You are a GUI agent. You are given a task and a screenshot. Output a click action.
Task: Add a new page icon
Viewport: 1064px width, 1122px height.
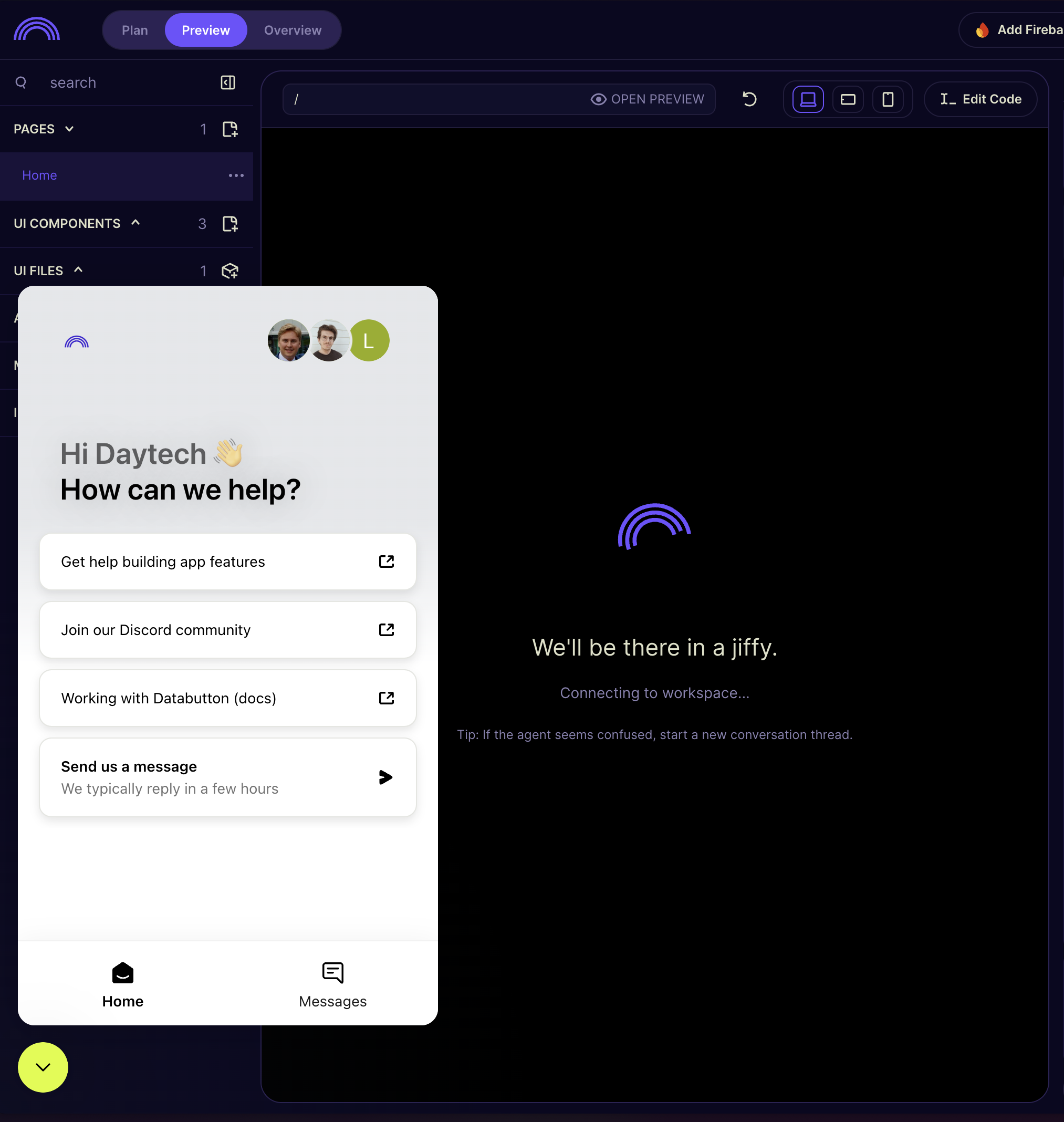pos(230,129)
